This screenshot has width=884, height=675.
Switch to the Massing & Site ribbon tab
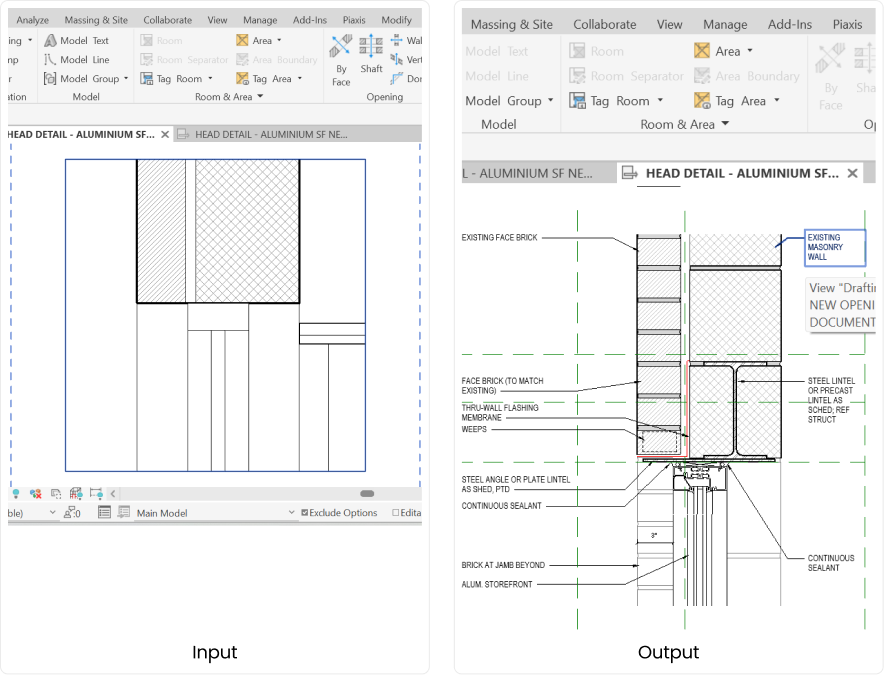pos(95,19)
